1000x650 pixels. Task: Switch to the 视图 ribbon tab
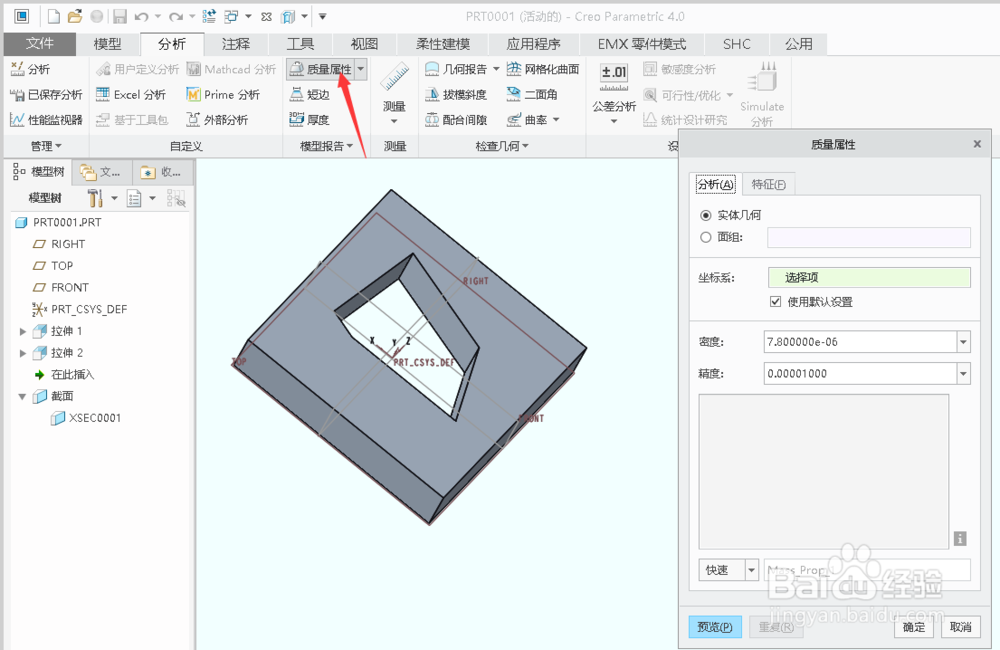pyautogui.click(x=365, y=44)
